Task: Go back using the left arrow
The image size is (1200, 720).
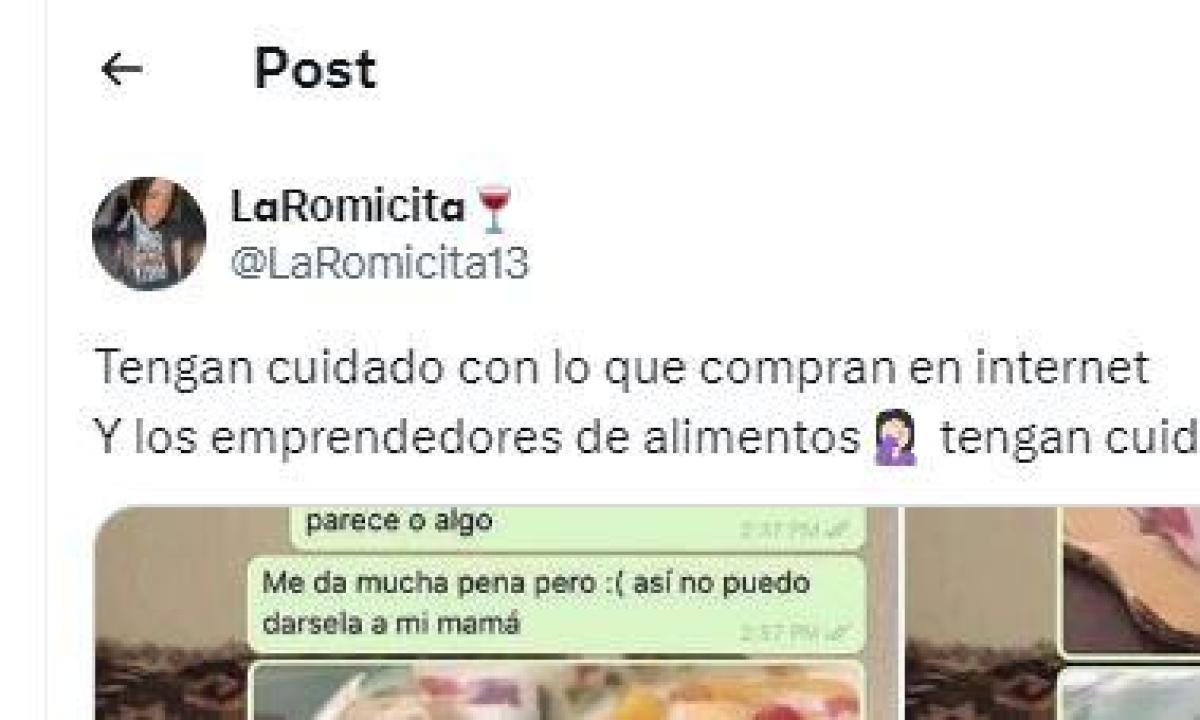Action: tap(122, 70)
